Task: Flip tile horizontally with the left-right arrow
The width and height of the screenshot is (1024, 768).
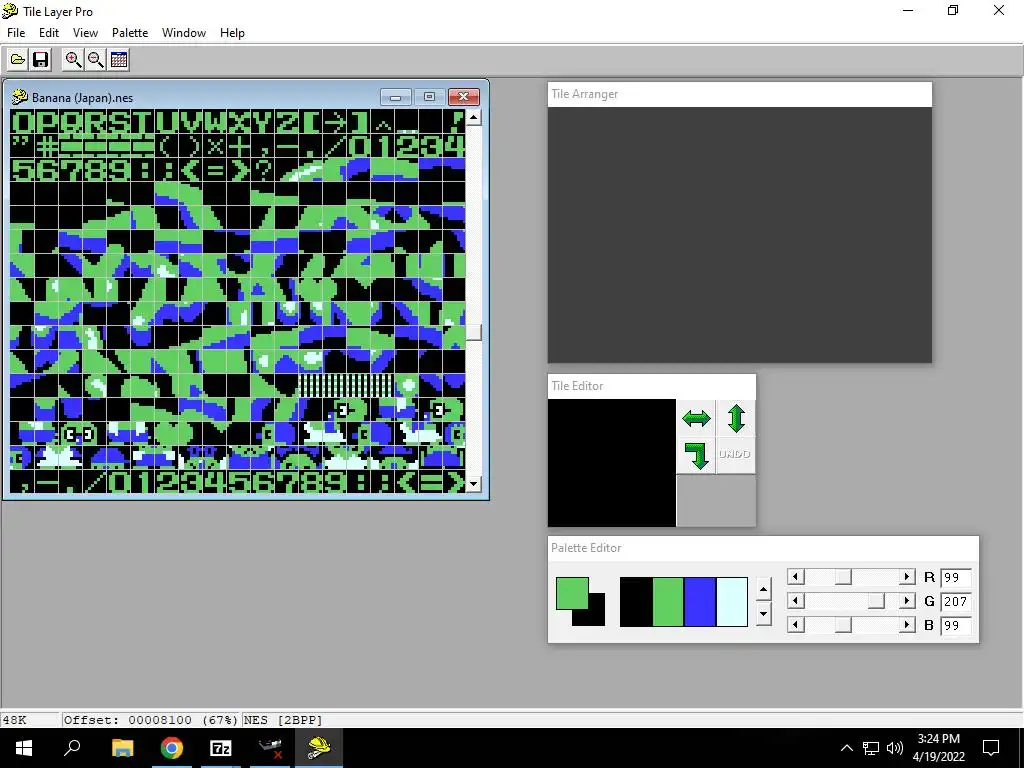Action: (x=696, y=418)
